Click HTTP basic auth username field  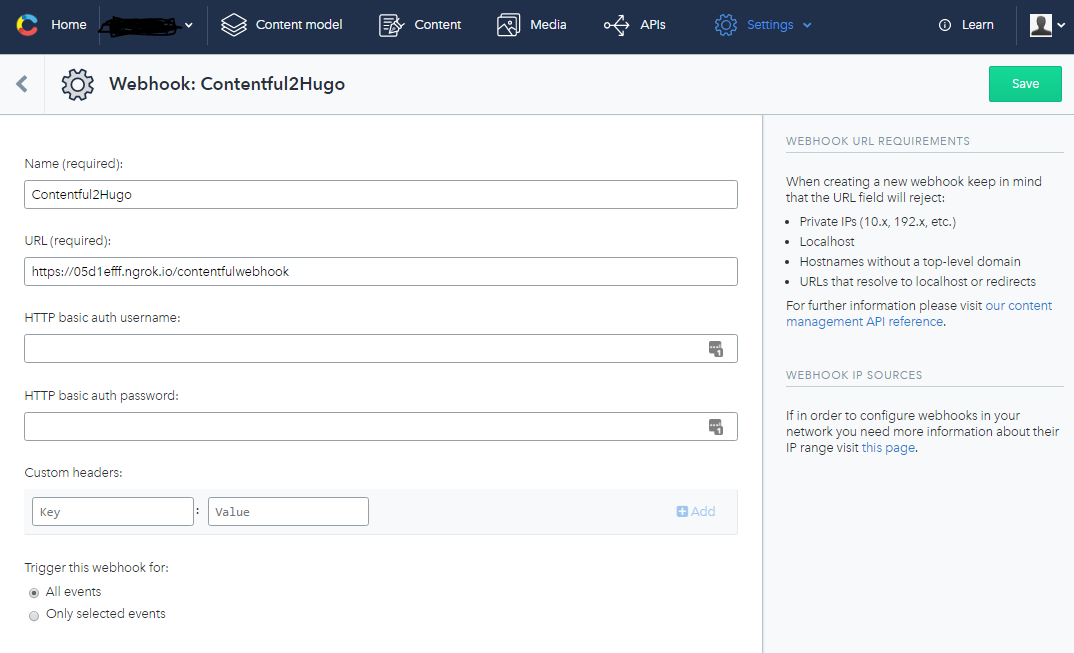pos(381,349)
